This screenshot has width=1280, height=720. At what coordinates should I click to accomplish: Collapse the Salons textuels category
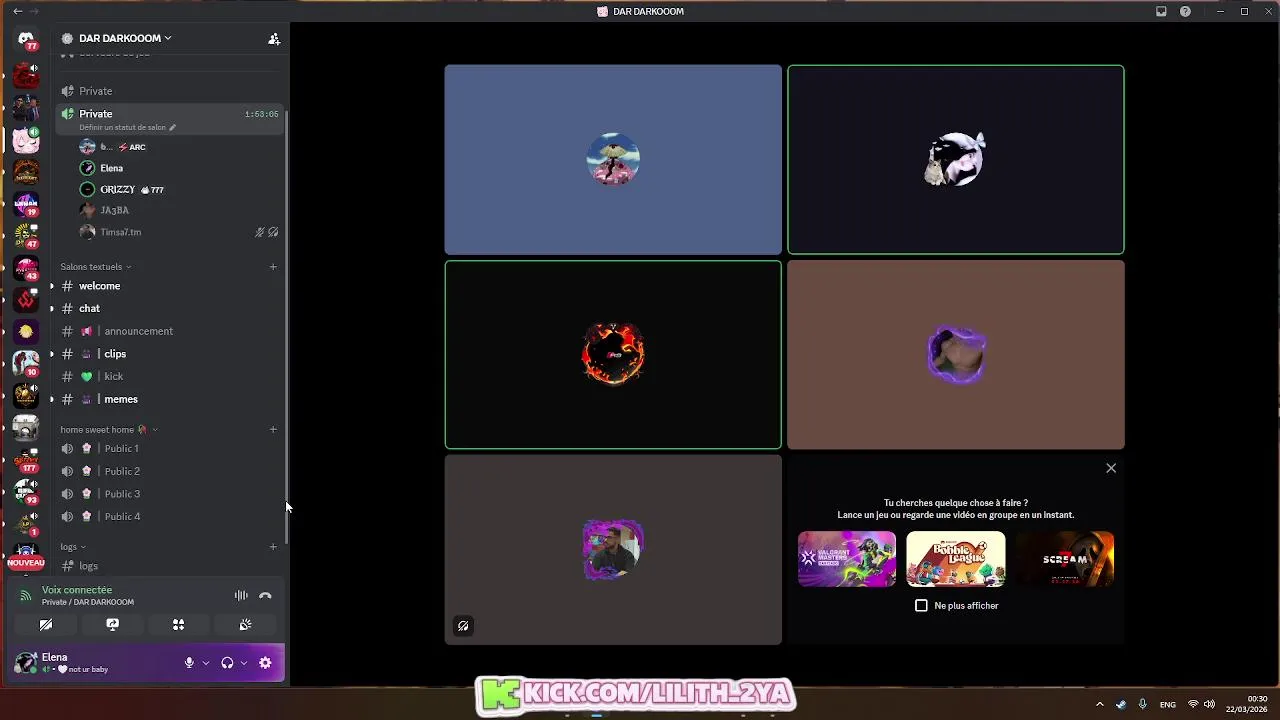coord(96,267)
